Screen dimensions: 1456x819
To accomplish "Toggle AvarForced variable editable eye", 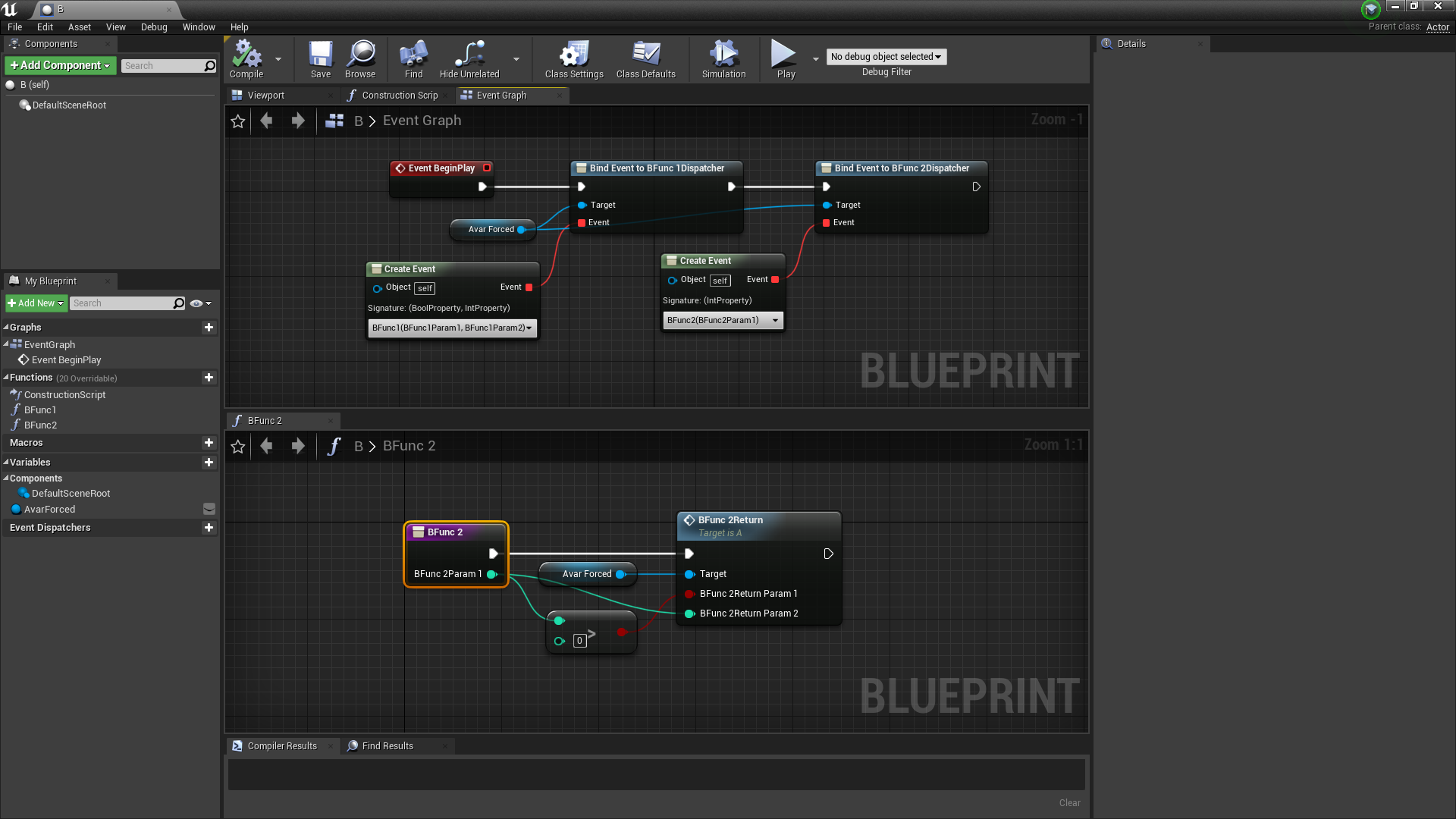I will click(x=209, y=509).
